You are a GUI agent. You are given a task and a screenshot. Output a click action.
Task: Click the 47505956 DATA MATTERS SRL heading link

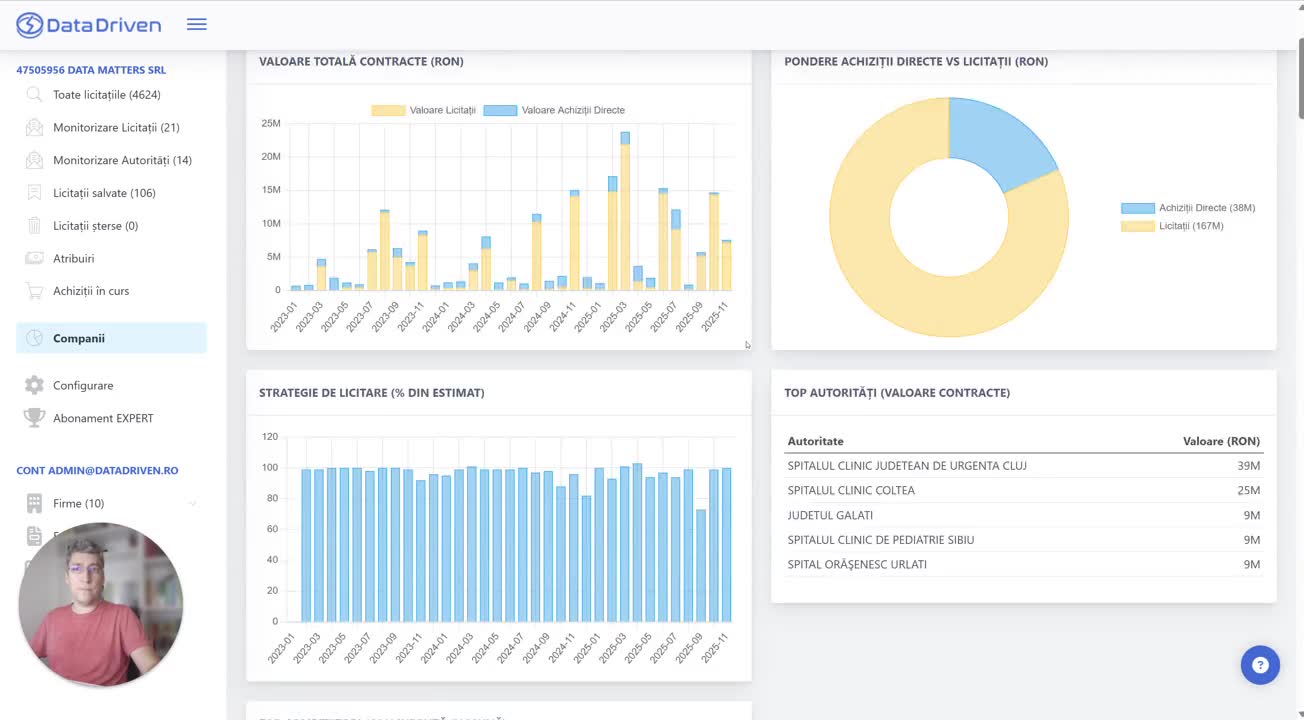click(x=91, y=70)
